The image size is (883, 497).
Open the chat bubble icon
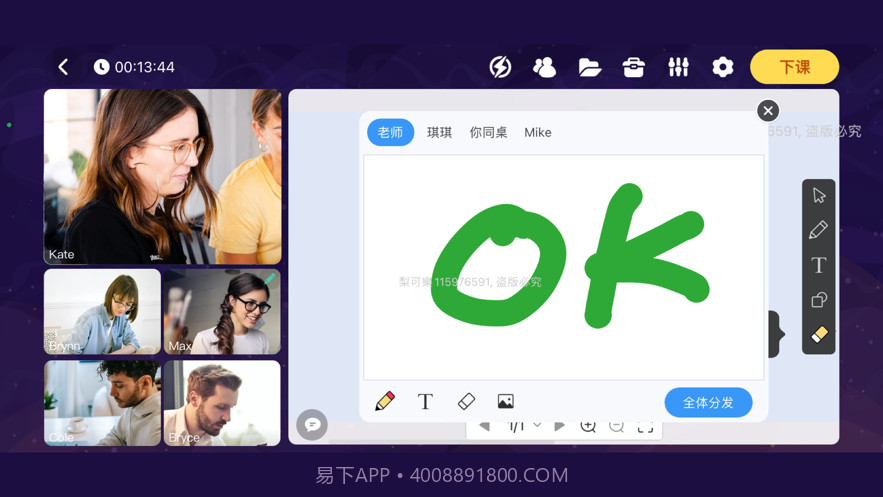pos(312,425)
